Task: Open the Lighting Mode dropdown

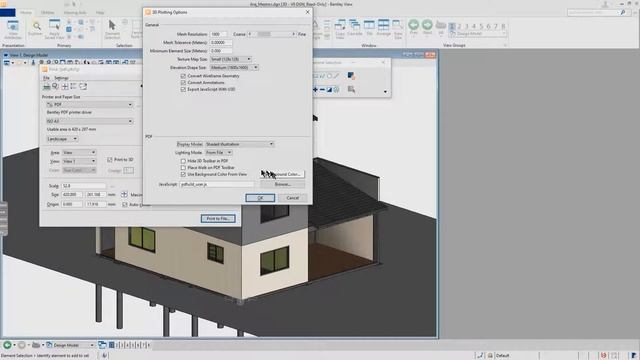Action: 218,152
